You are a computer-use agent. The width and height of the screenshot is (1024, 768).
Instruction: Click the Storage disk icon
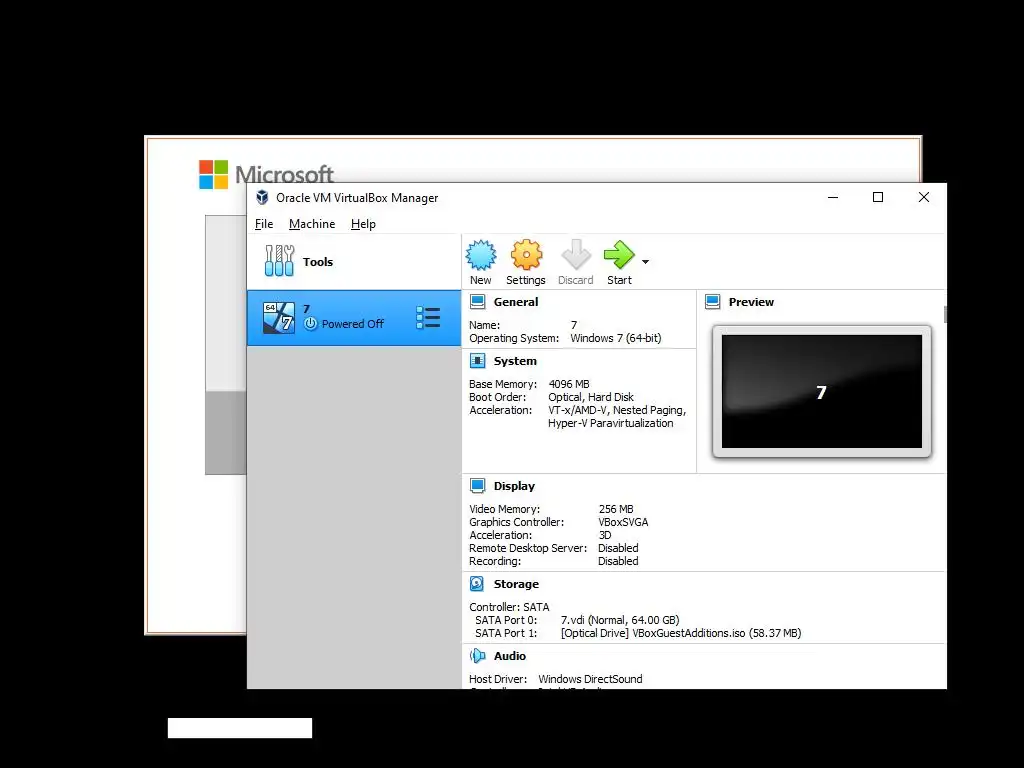(x=477, y=584)
